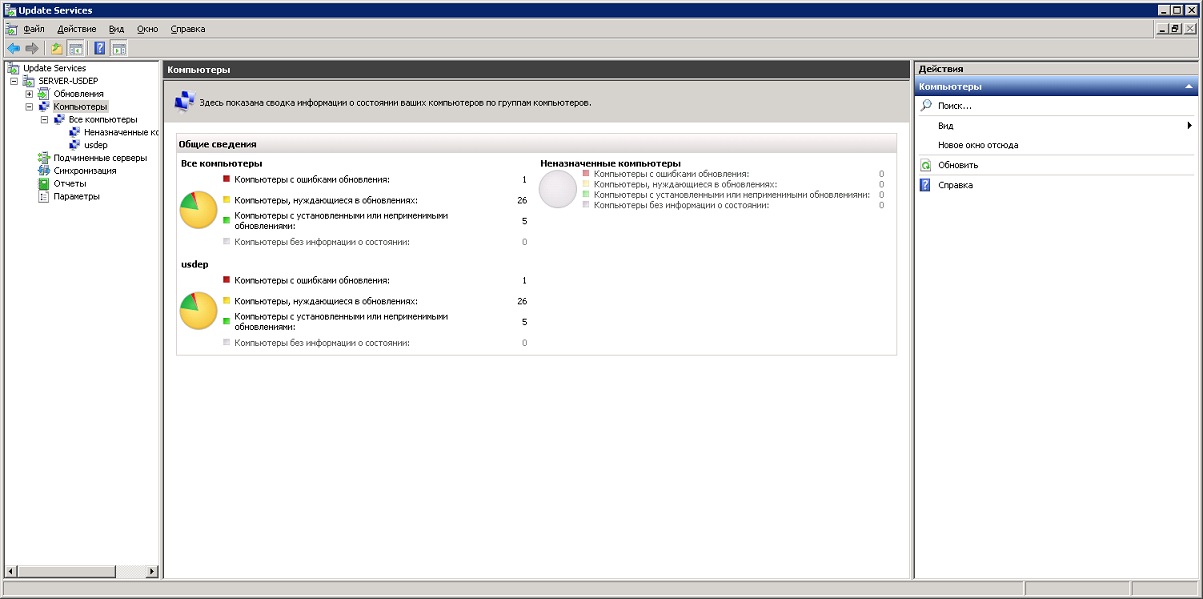Image resolution: width=1203 pixels, height=599 pixels.
Task: Select the Параметры options node
Action: pos(76,197)
